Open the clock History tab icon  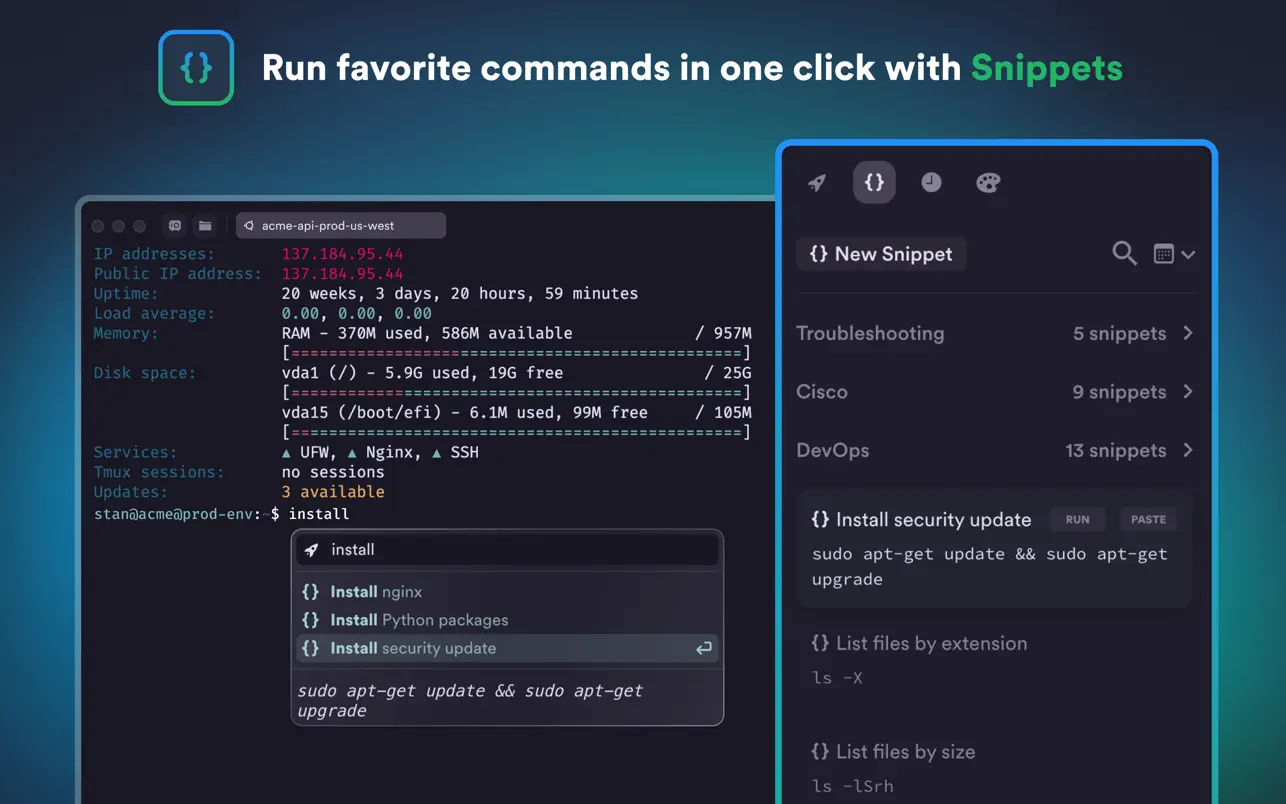coord(931,182)
